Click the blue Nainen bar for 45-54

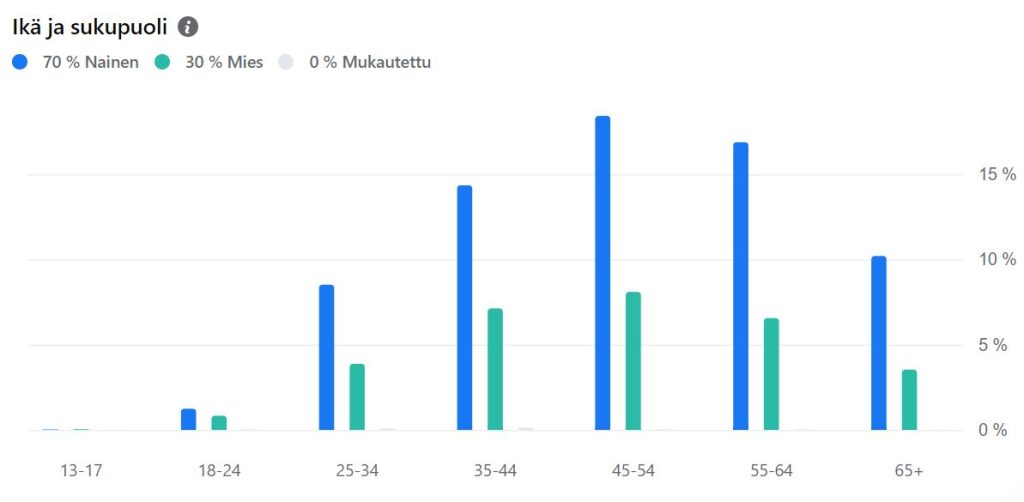(602, 273)
